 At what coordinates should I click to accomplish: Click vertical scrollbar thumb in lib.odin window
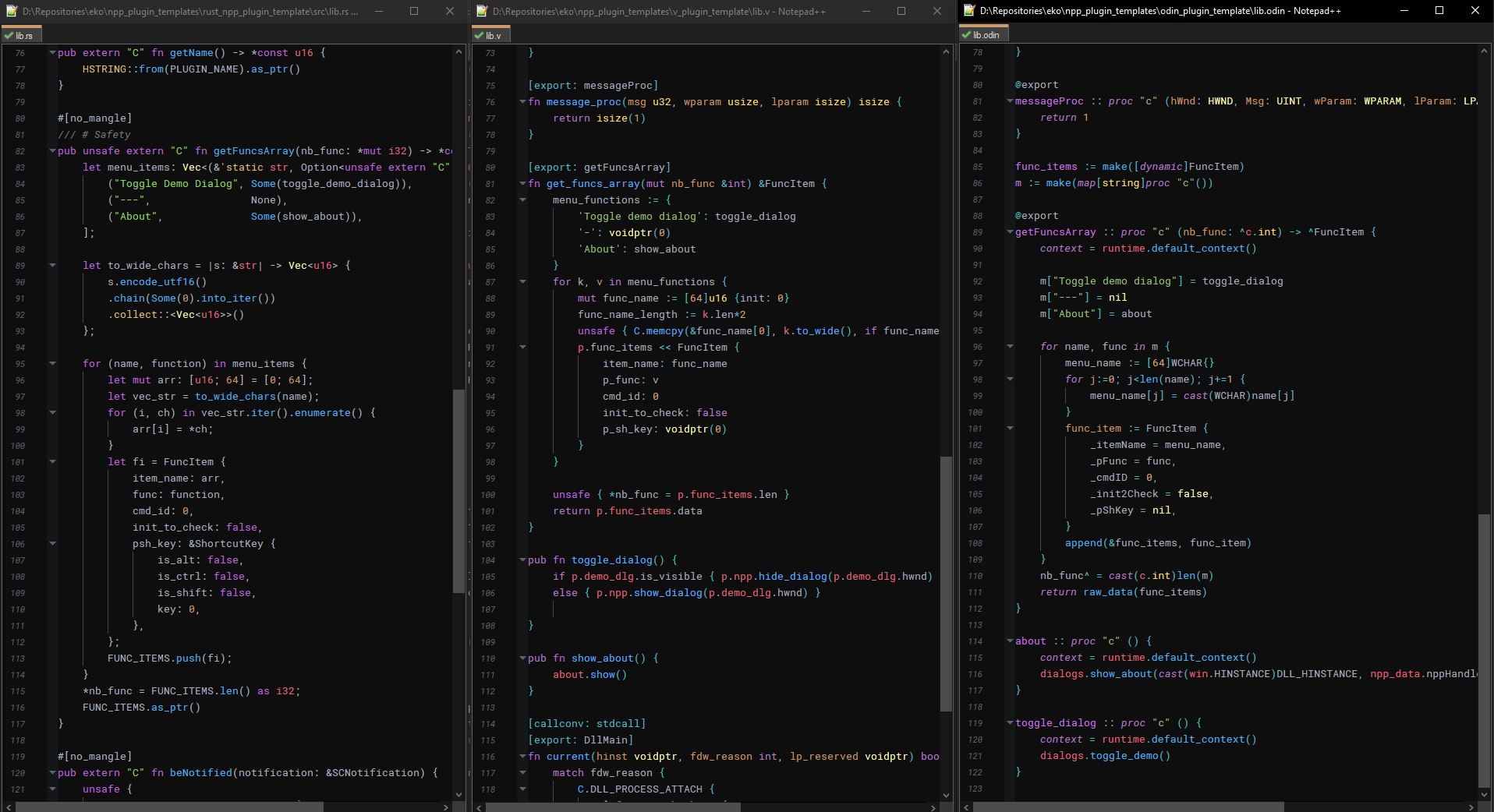pos(1484,651)
